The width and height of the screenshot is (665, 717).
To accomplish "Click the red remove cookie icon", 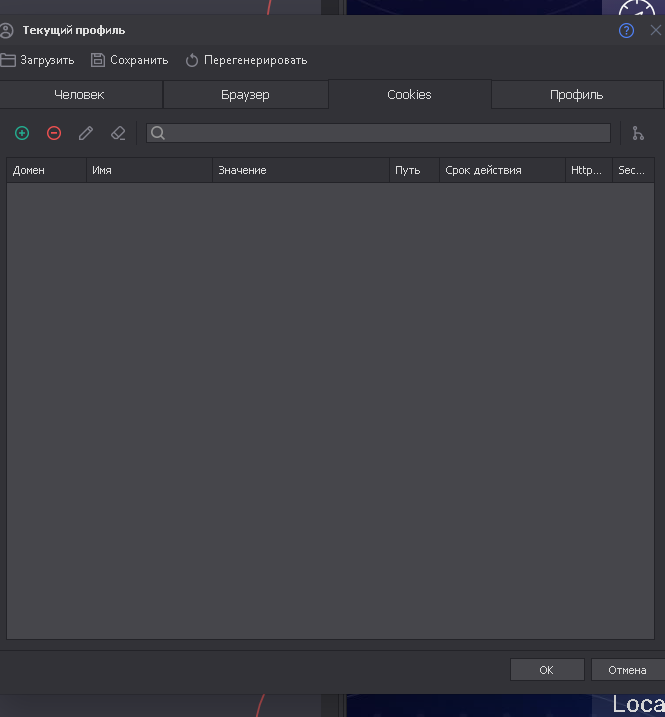I will tap(54, 133).
